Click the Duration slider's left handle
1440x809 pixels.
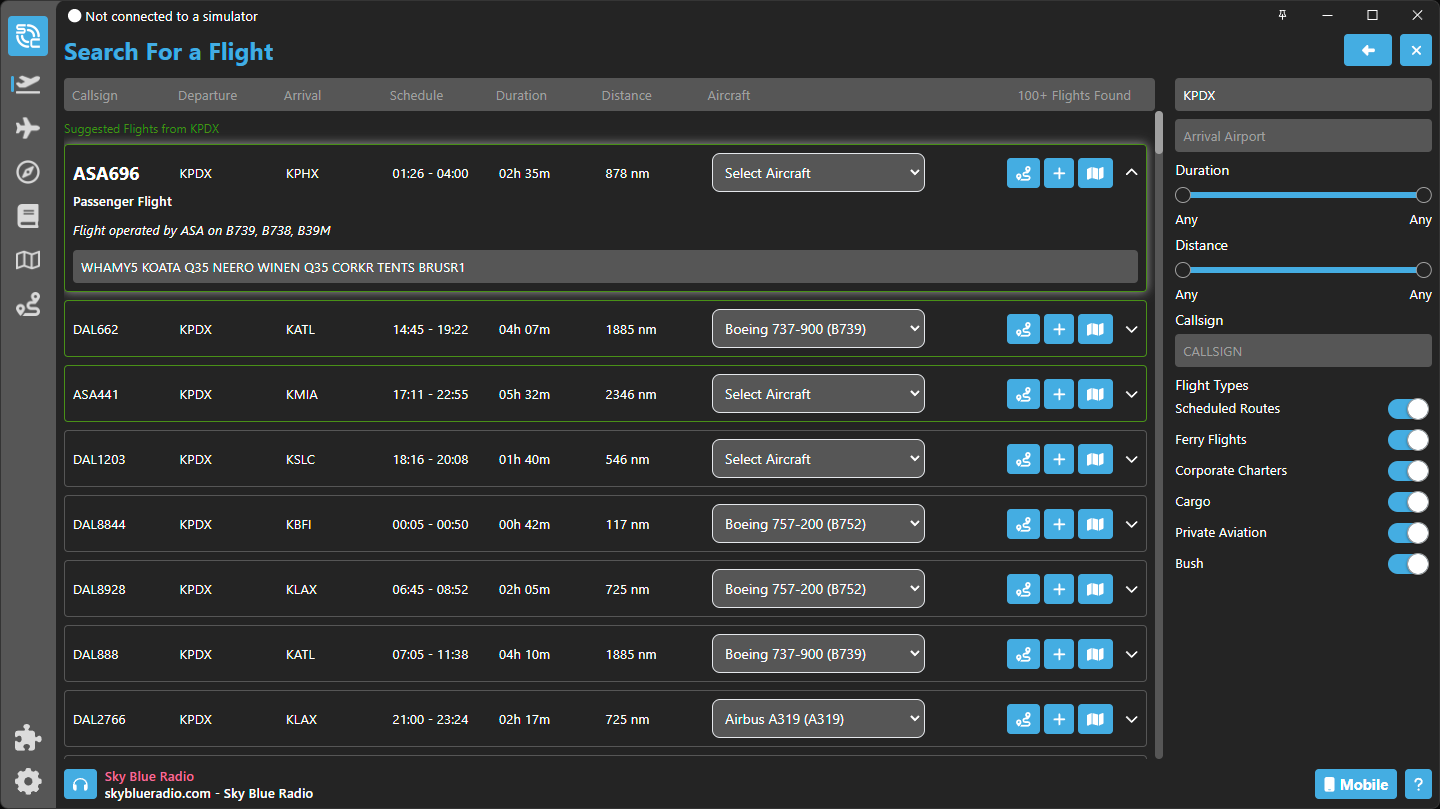1183,195
